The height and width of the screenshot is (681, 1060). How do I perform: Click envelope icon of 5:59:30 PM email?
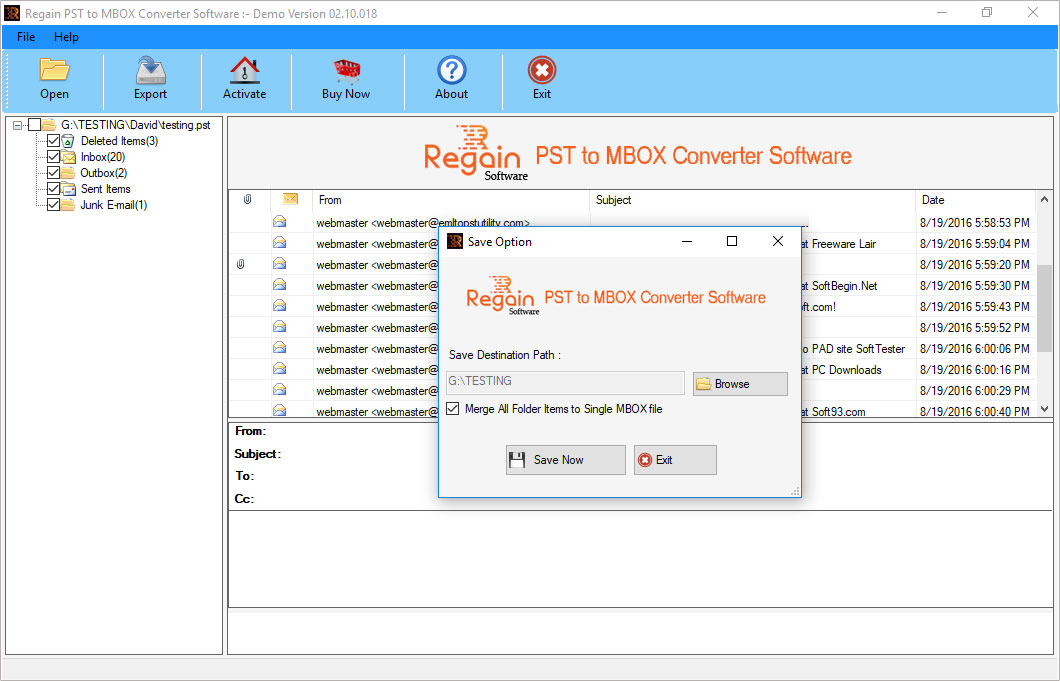tap(279, 285)
